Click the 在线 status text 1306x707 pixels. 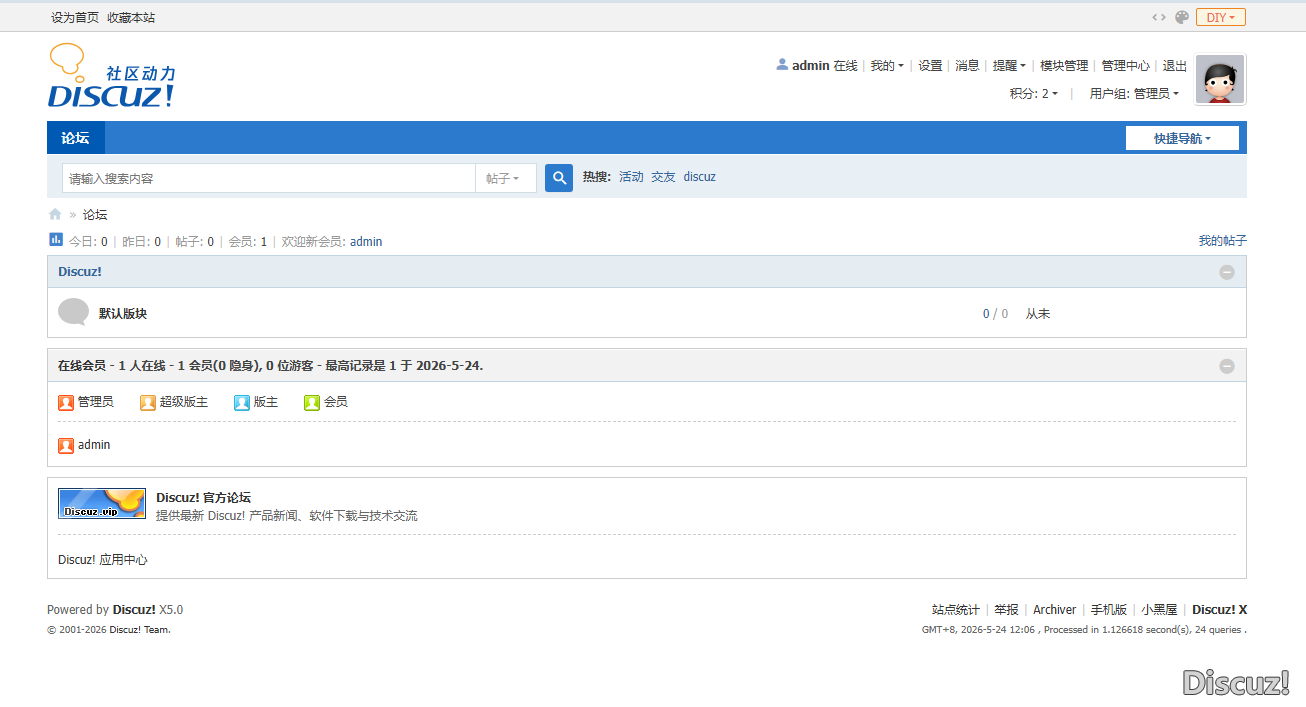pyautogui.click(x=846, y=66)
